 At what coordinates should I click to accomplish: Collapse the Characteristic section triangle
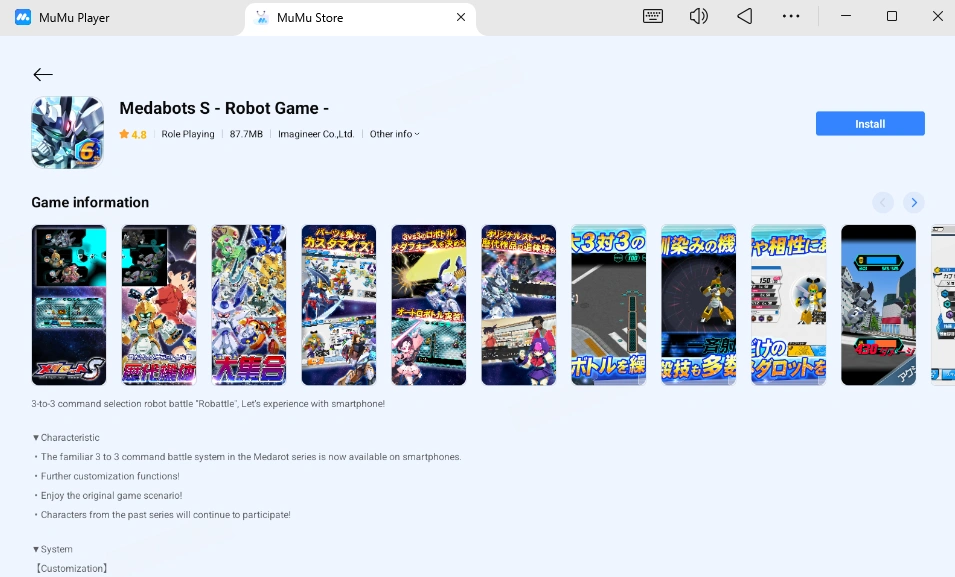pos(35,437)
